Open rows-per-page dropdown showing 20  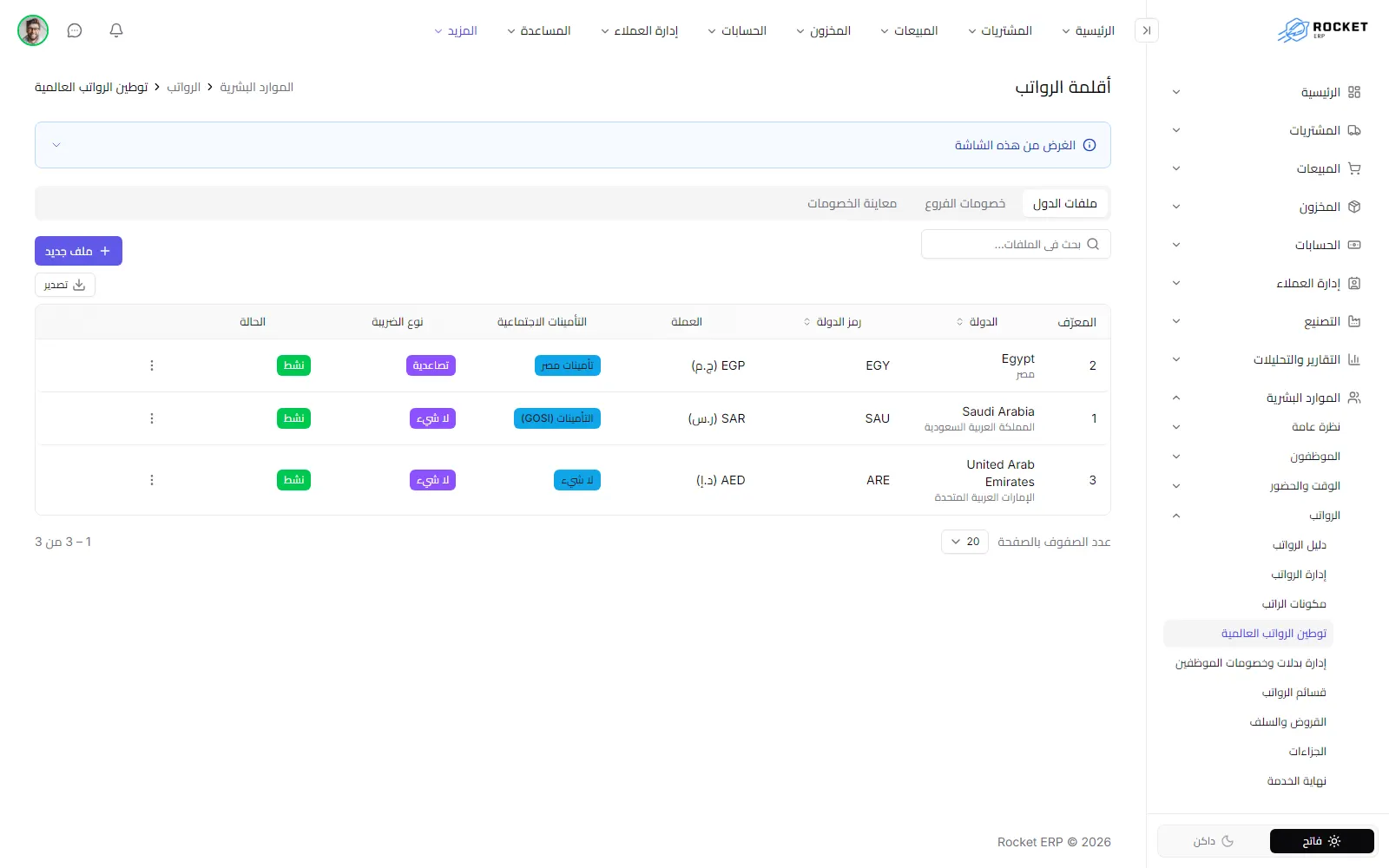[x=964, y=542]
